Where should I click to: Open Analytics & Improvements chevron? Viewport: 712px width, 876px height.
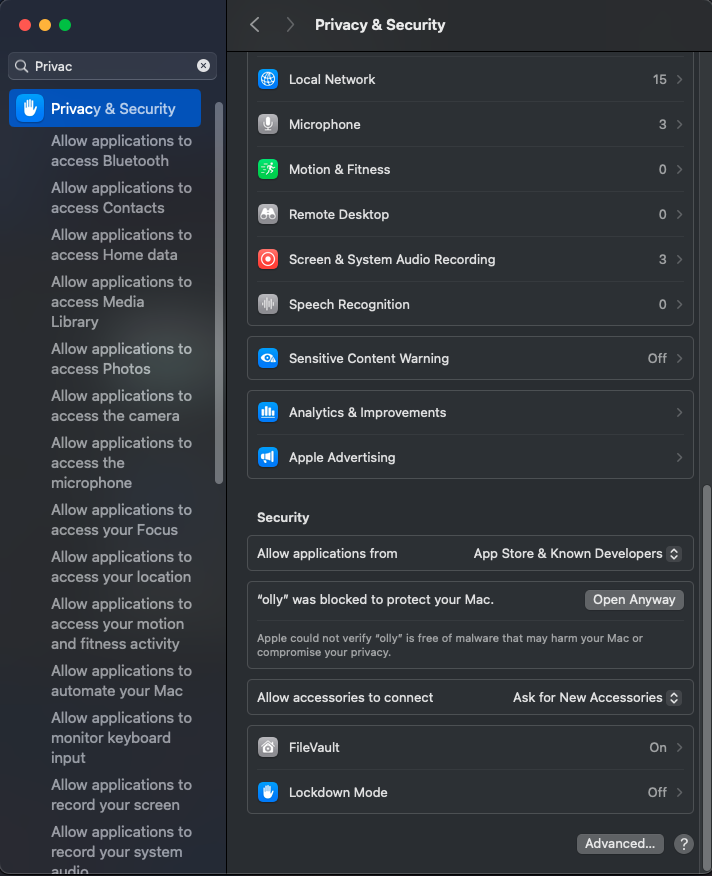tap(680, 412)
